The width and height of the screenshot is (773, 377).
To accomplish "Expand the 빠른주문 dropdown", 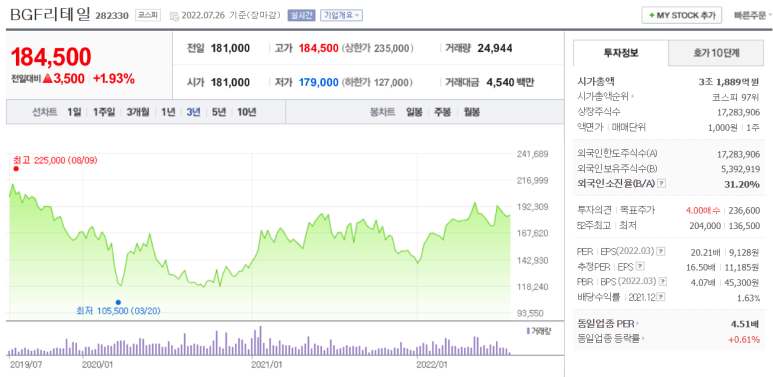I will click(753, 15).
